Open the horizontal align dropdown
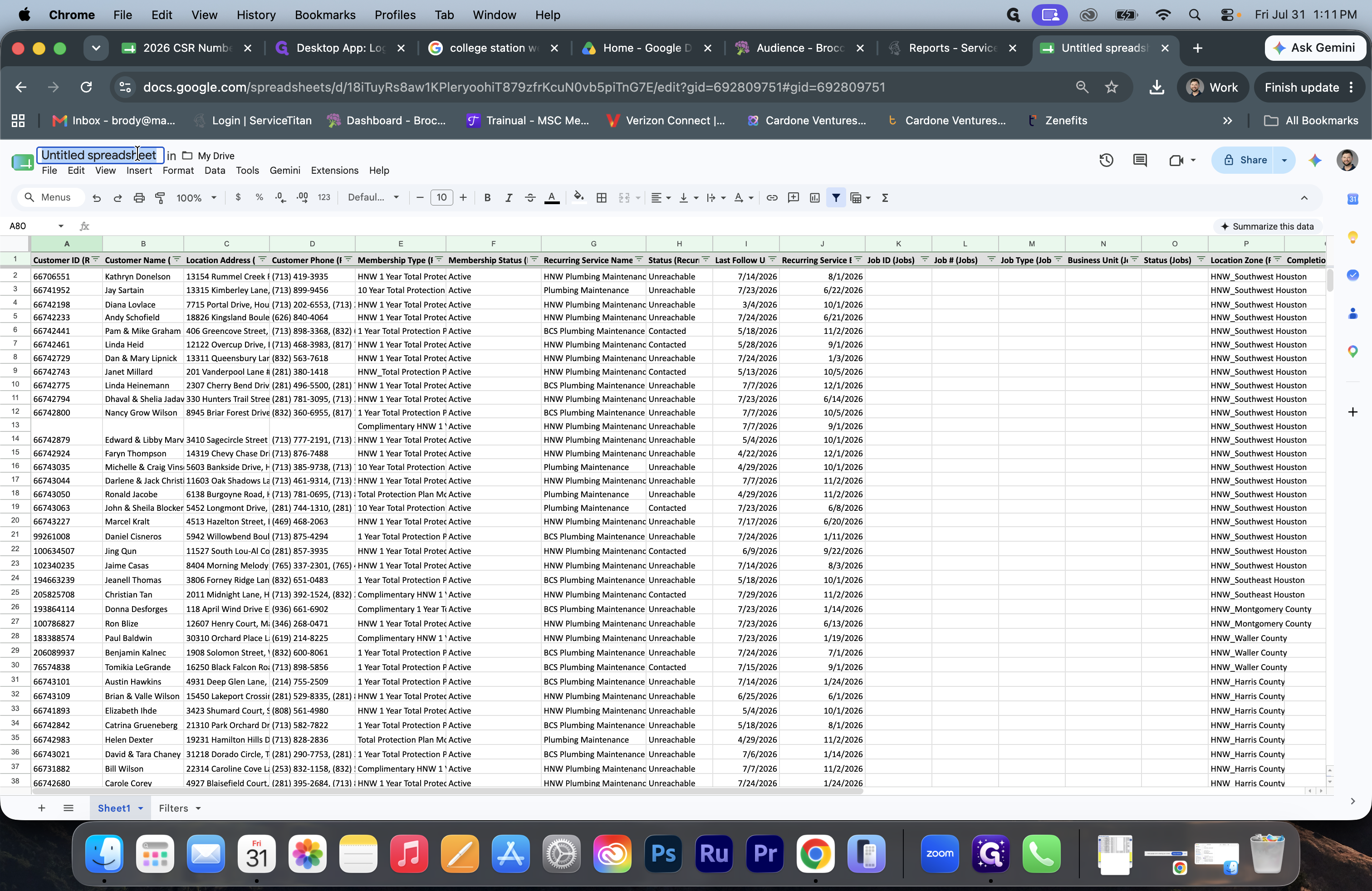 point(661,198)
